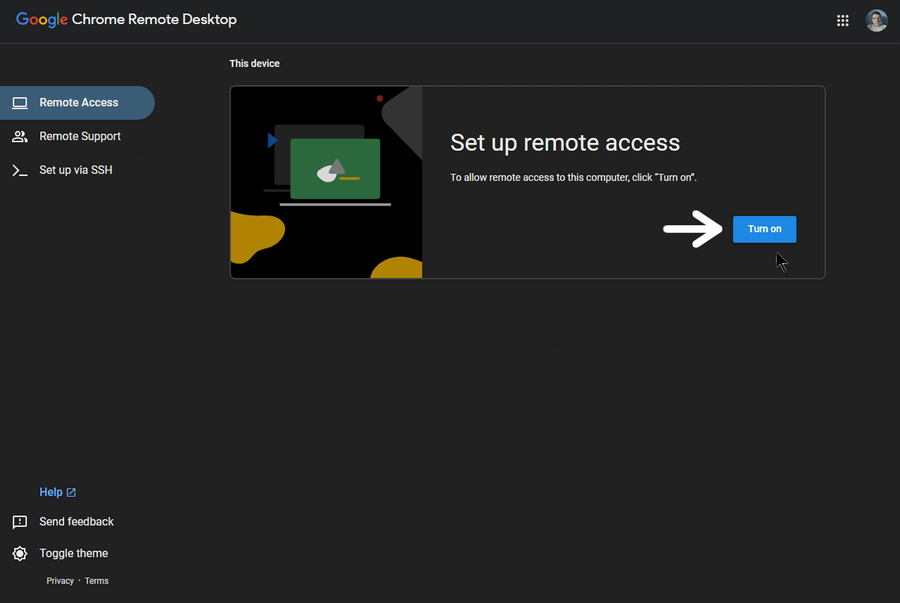900x603 pixels.
Task: Click the Google Chrome Remote Desktop logo
Action: point(126,20)
